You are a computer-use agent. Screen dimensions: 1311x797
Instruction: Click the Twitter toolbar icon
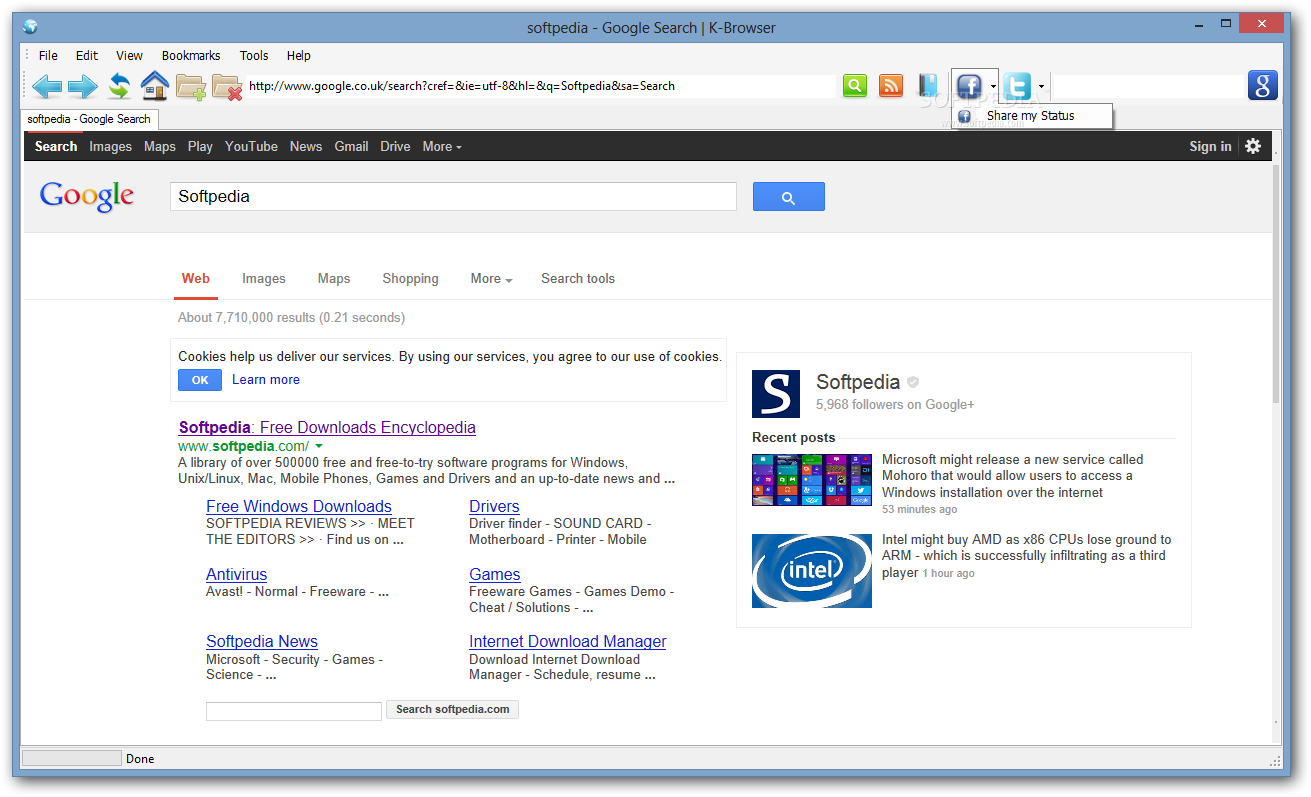tap(1018, 86)
